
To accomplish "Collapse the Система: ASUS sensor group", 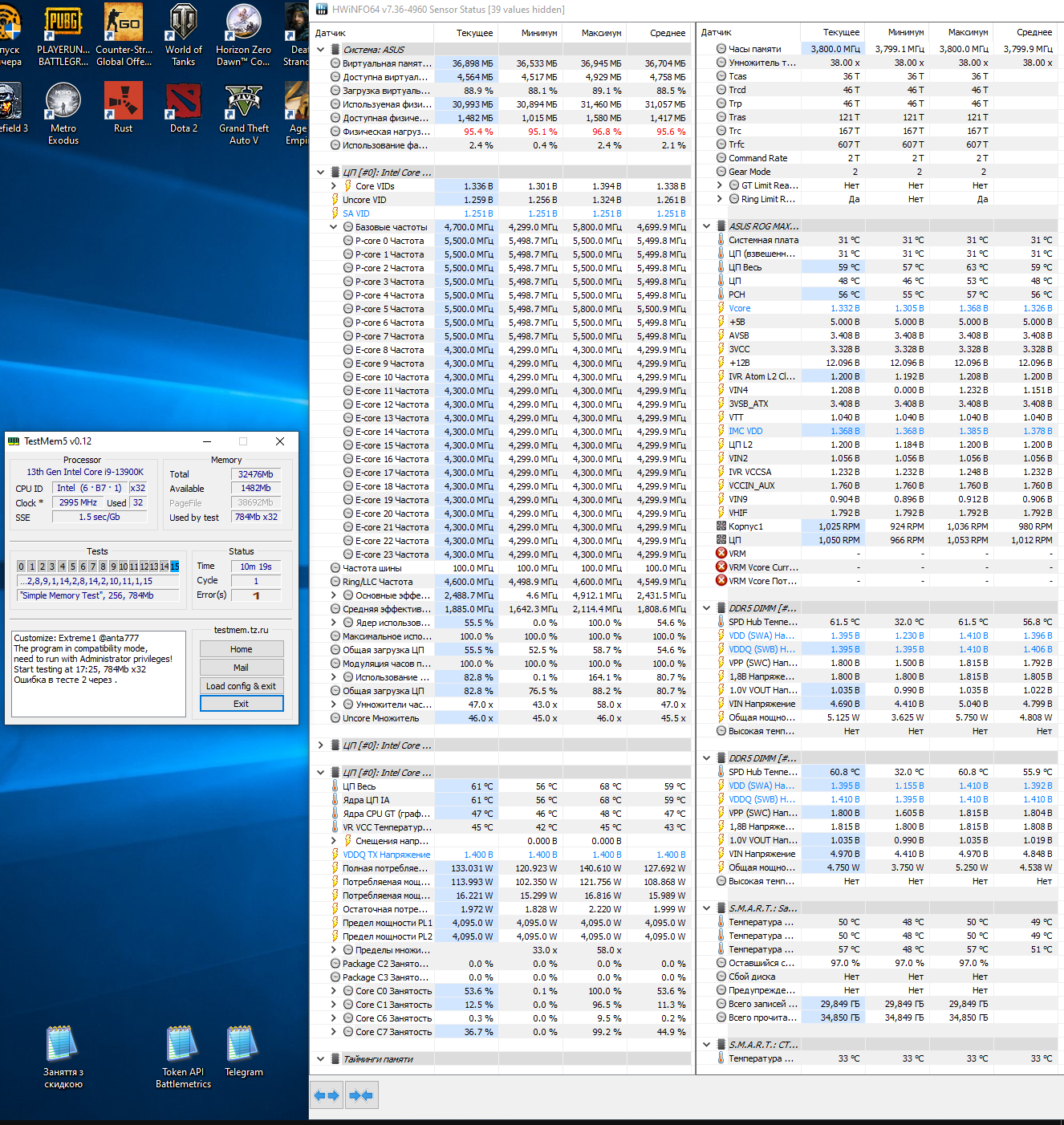I will click(321, 50).
